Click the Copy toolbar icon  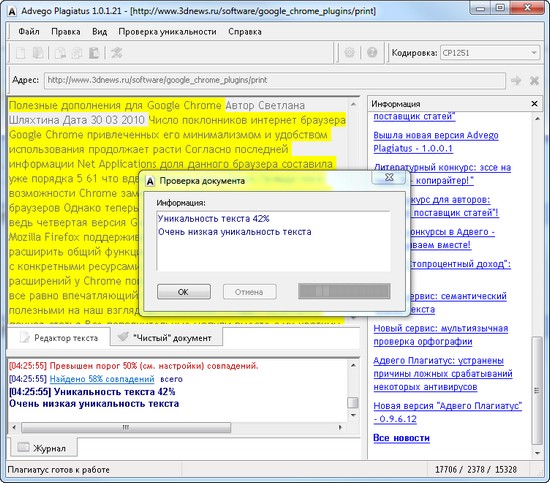click(x=77, y=53)
